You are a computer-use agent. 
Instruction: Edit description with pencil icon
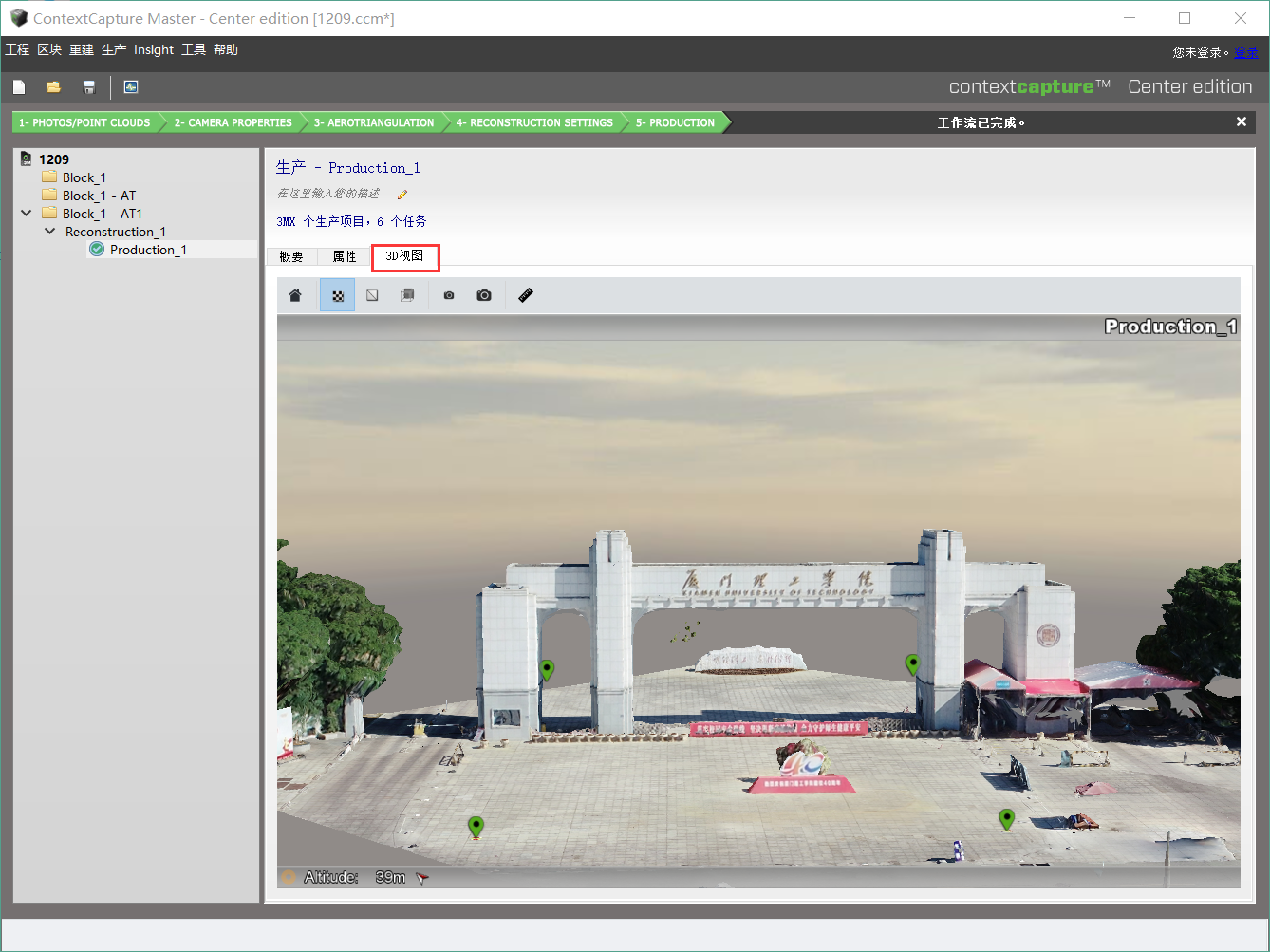(402, 195)
